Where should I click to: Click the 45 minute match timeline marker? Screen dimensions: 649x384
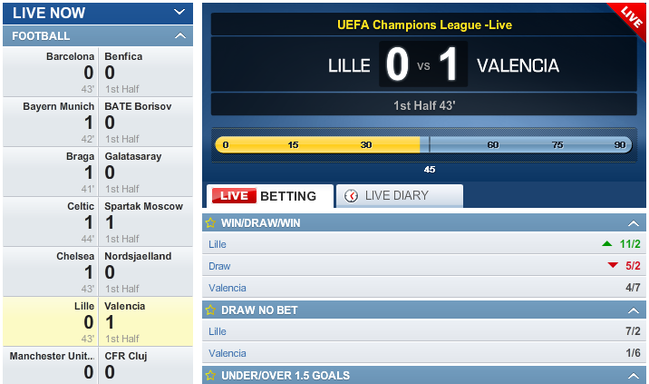(x=429, y=169)
